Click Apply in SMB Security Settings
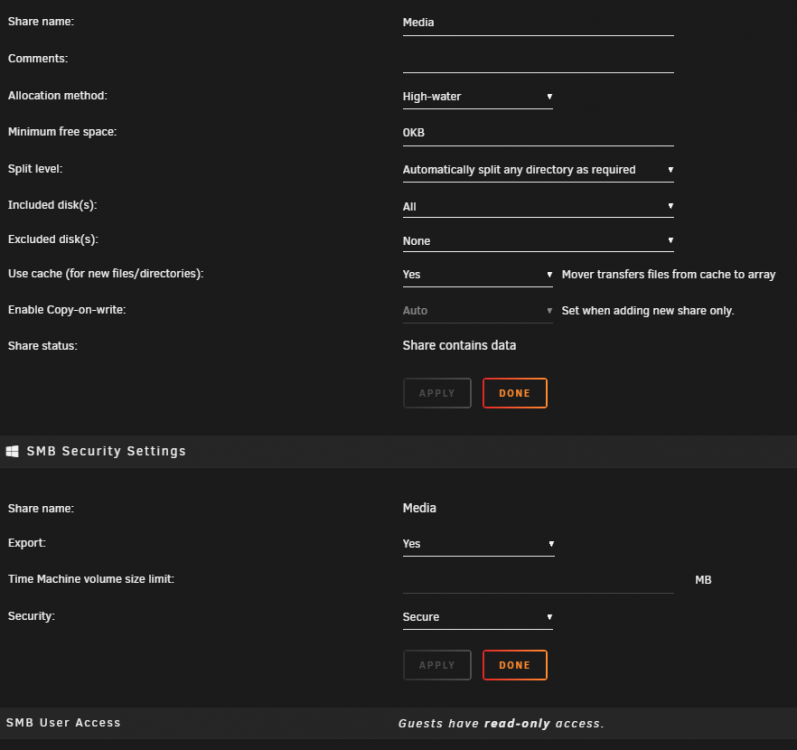The width and height of the screenshot is (797, 750). (437, 665)
